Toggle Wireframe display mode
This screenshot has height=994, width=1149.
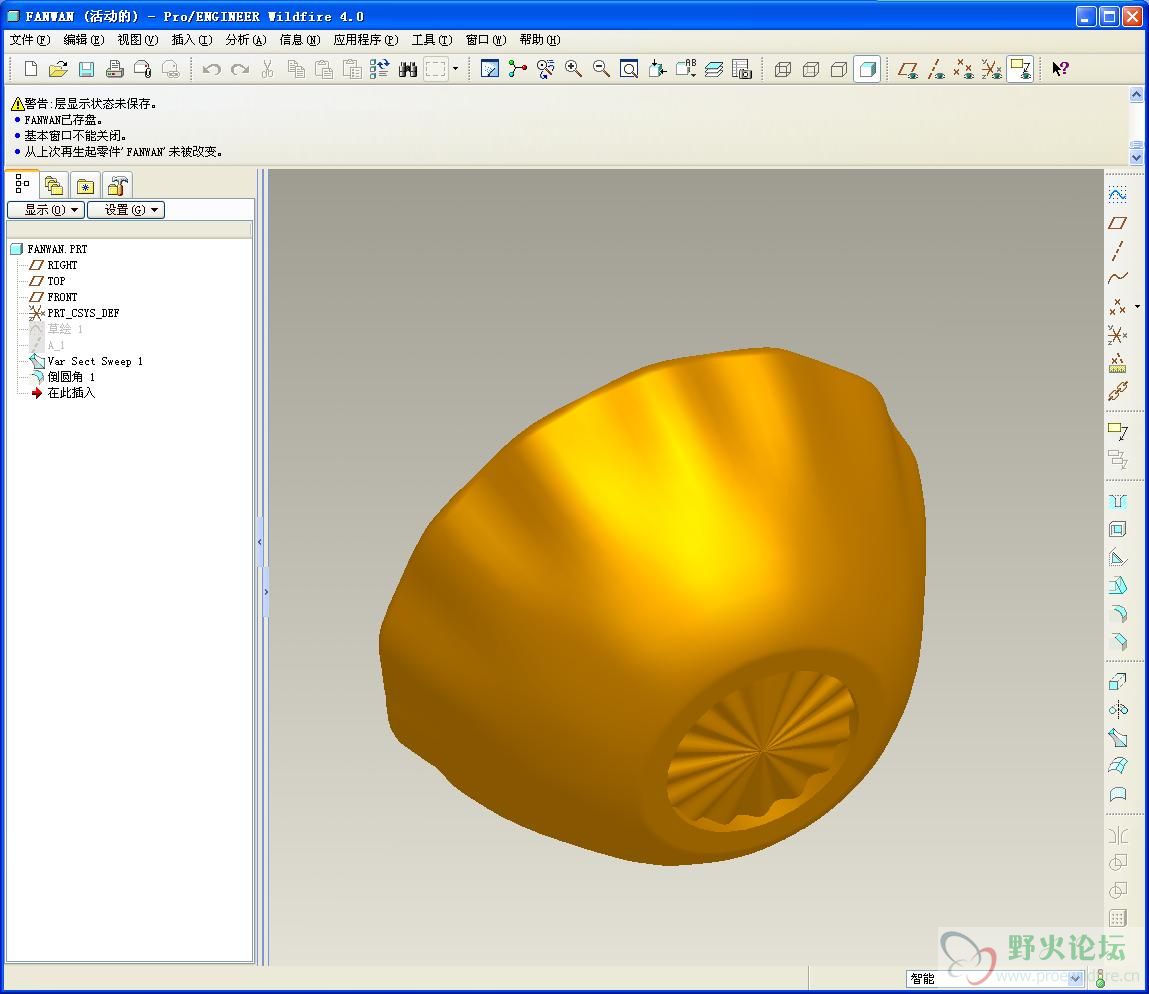pyautogui.click(x=783, y=69)
